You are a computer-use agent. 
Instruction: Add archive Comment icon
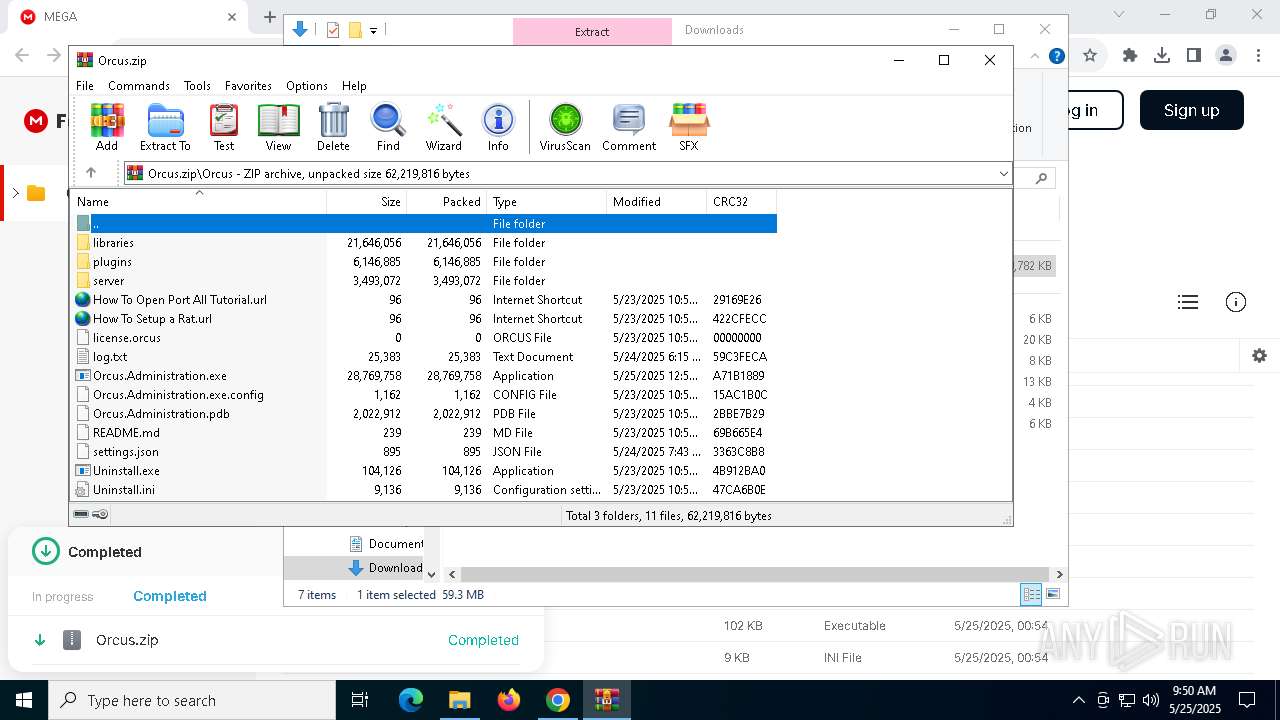pyautogui.click(x=629, y=127)
